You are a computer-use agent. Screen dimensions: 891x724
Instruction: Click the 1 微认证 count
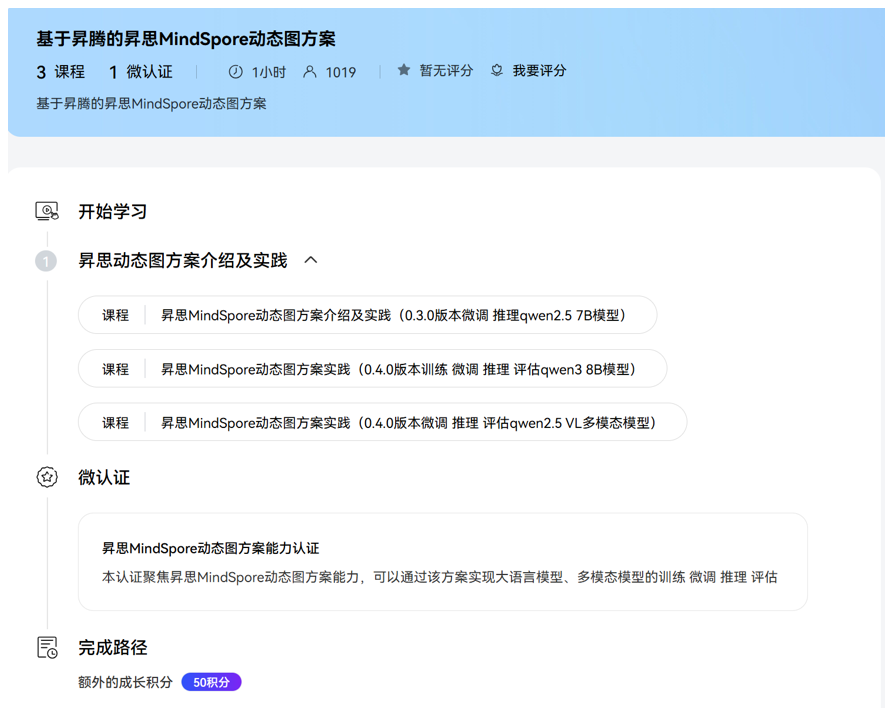point(141,72)
